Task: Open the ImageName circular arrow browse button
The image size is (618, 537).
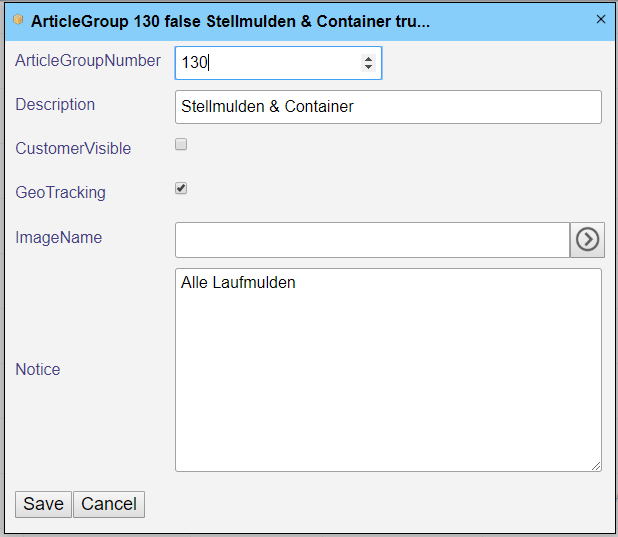Action: coord(587,240)
